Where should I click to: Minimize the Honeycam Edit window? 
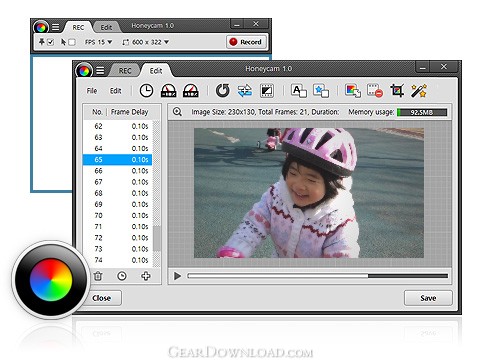click(x=422, y=67)
